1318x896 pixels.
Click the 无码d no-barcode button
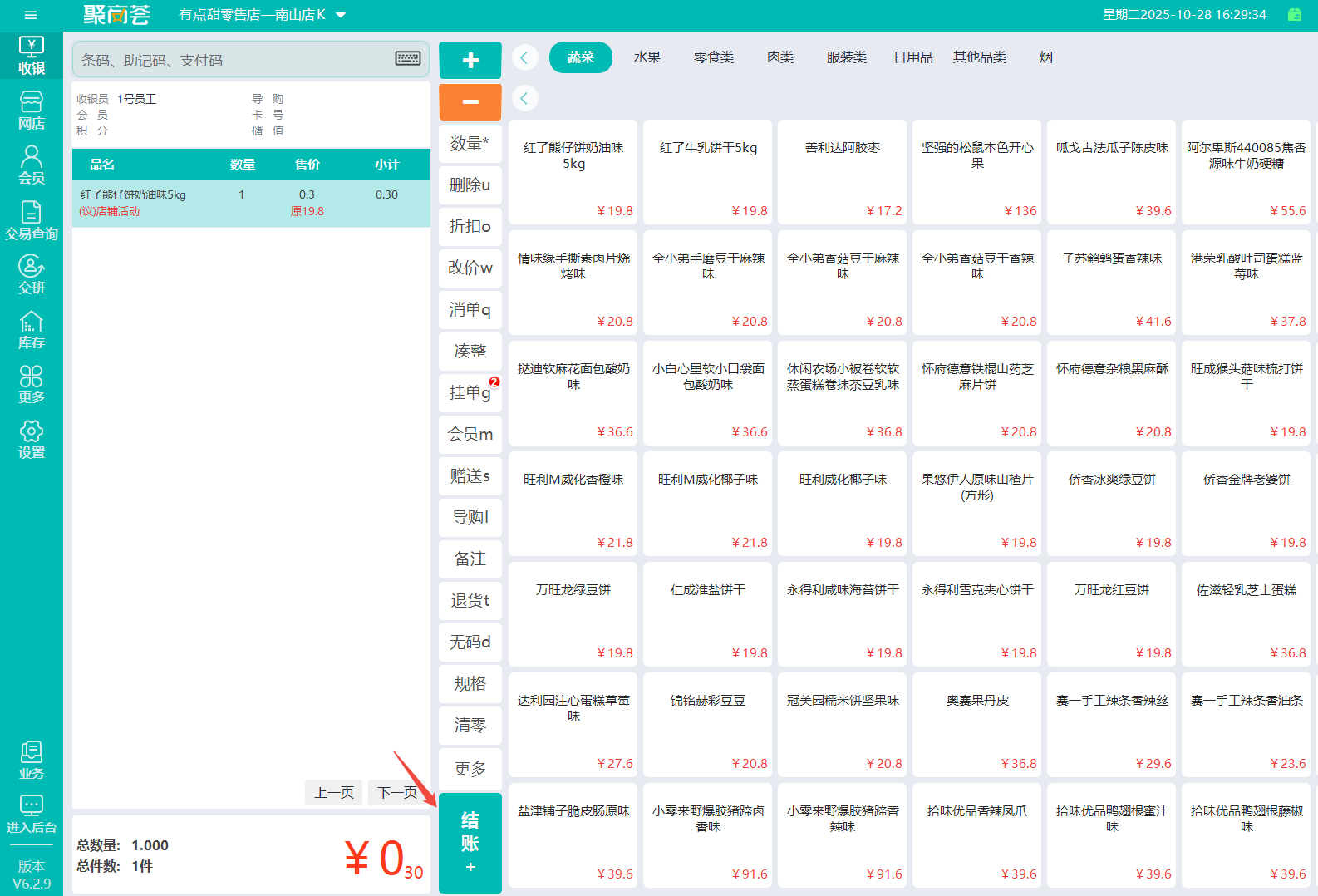(470, 642)
